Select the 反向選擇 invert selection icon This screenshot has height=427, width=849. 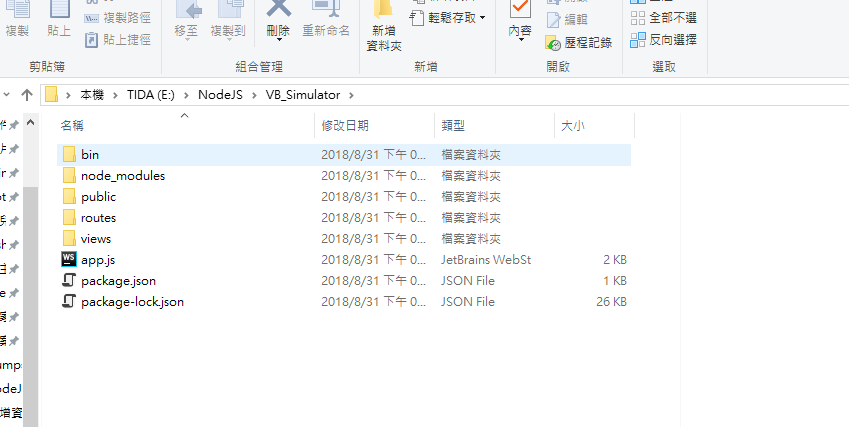coord(638,40)
